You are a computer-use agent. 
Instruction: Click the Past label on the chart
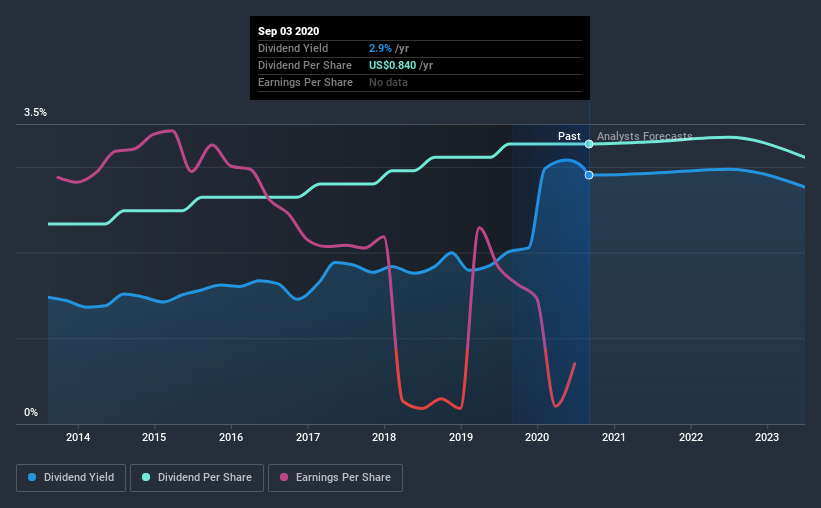click(x=569, y=136)
